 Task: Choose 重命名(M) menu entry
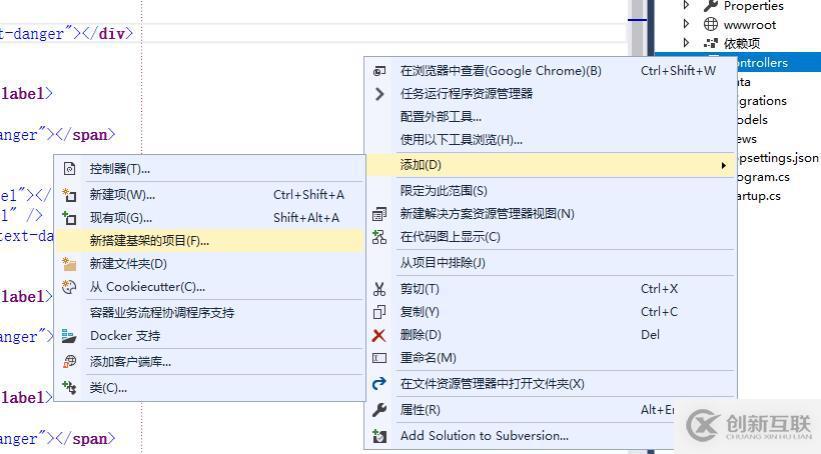click(x=551, y=358)
